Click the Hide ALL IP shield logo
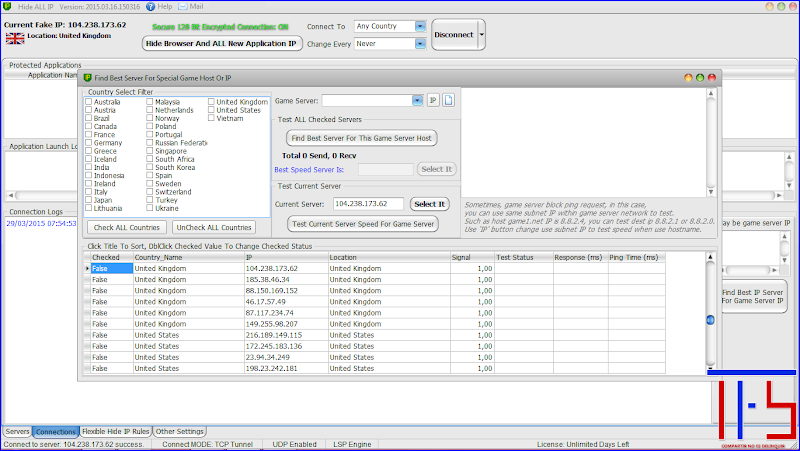The image size is (800, 451). 8,6
